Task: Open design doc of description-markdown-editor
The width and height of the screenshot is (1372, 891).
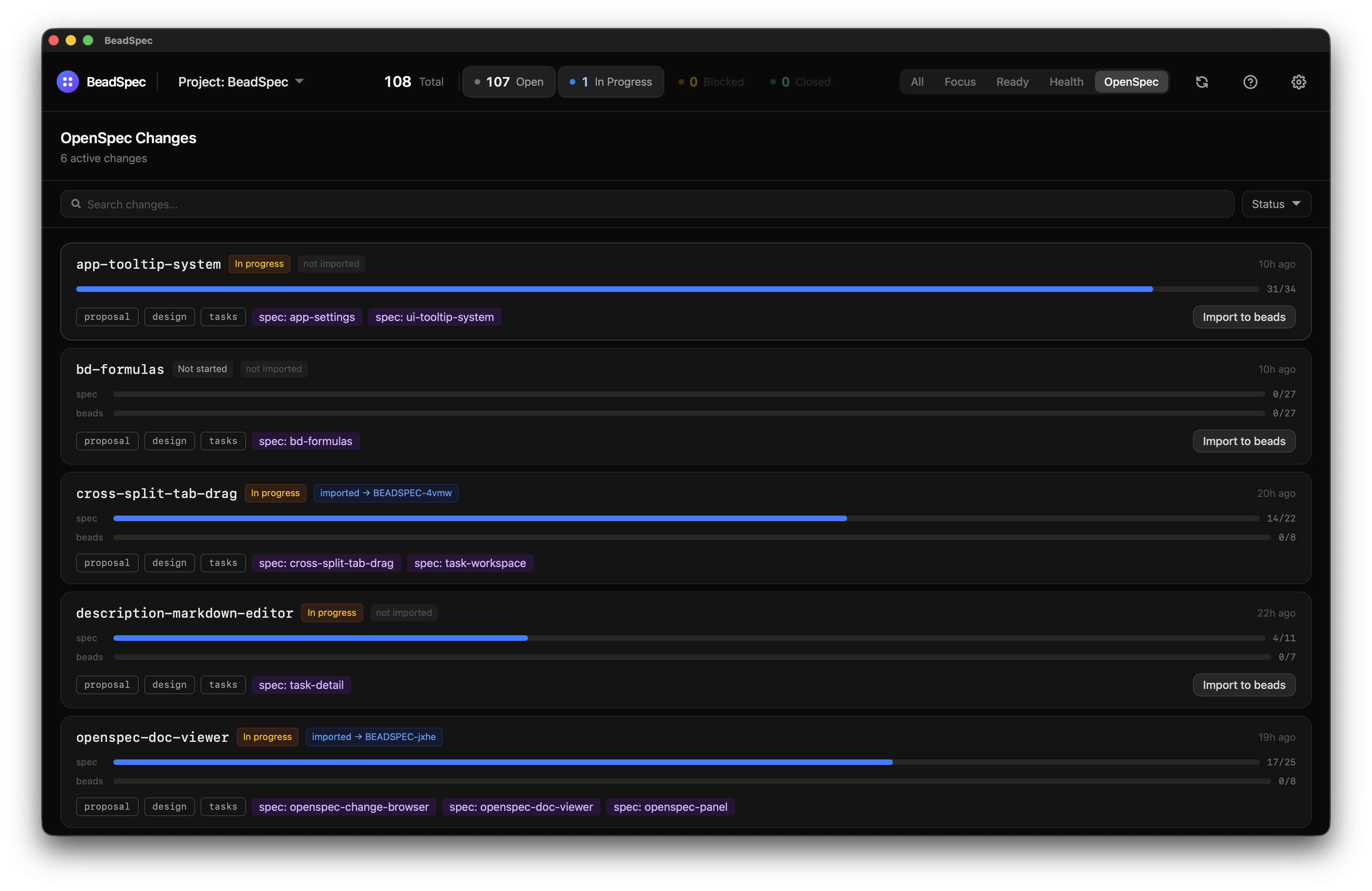Action: click(170, 685)
